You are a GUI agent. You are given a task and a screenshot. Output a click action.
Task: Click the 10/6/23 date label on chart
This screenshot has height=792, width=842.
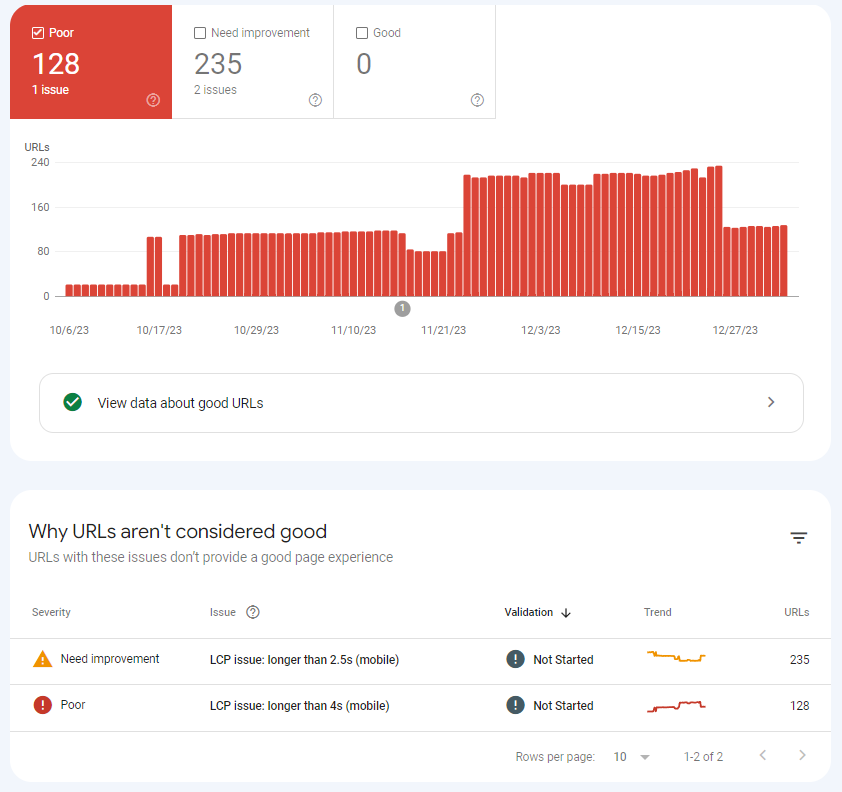tap(69, 330)
